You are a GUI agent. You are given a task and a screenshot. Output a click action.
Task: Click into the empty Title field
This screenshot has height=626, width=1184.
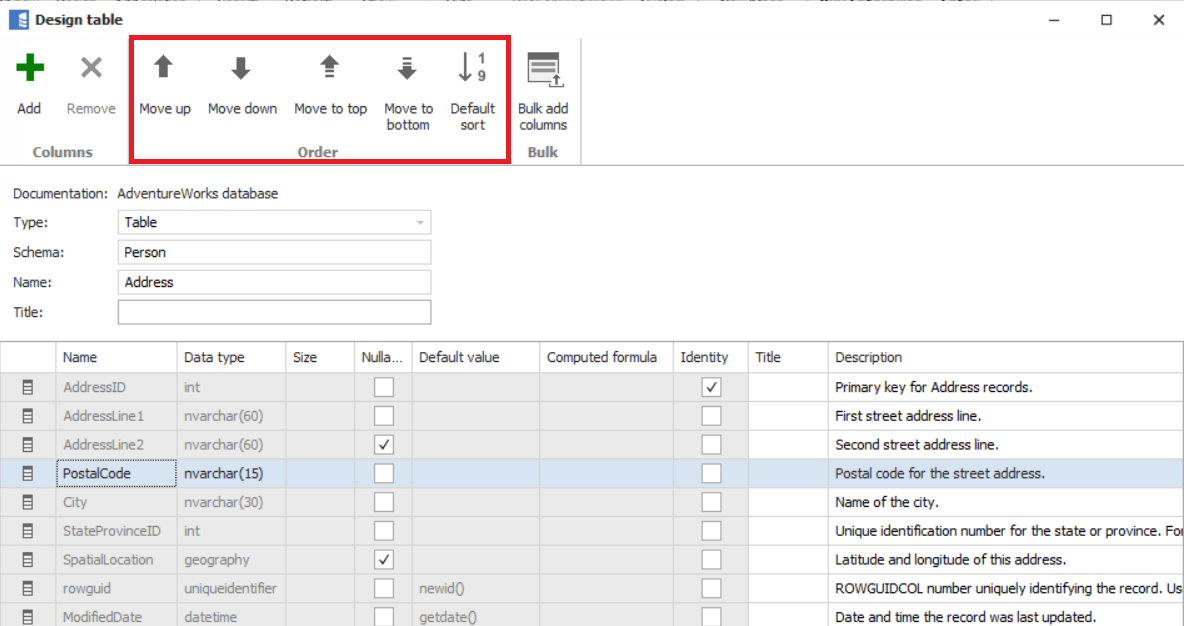273,313
